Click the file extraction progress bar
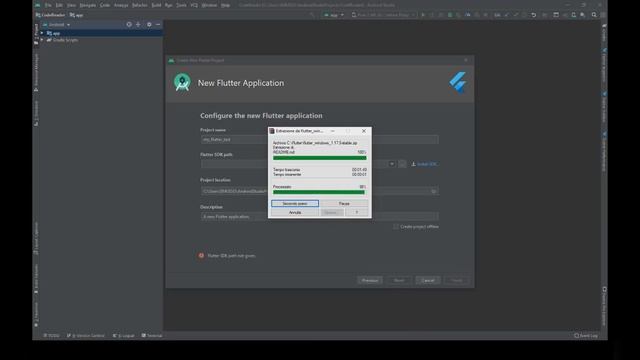Viewport: 640px width, 360px height. pos(320,158)
